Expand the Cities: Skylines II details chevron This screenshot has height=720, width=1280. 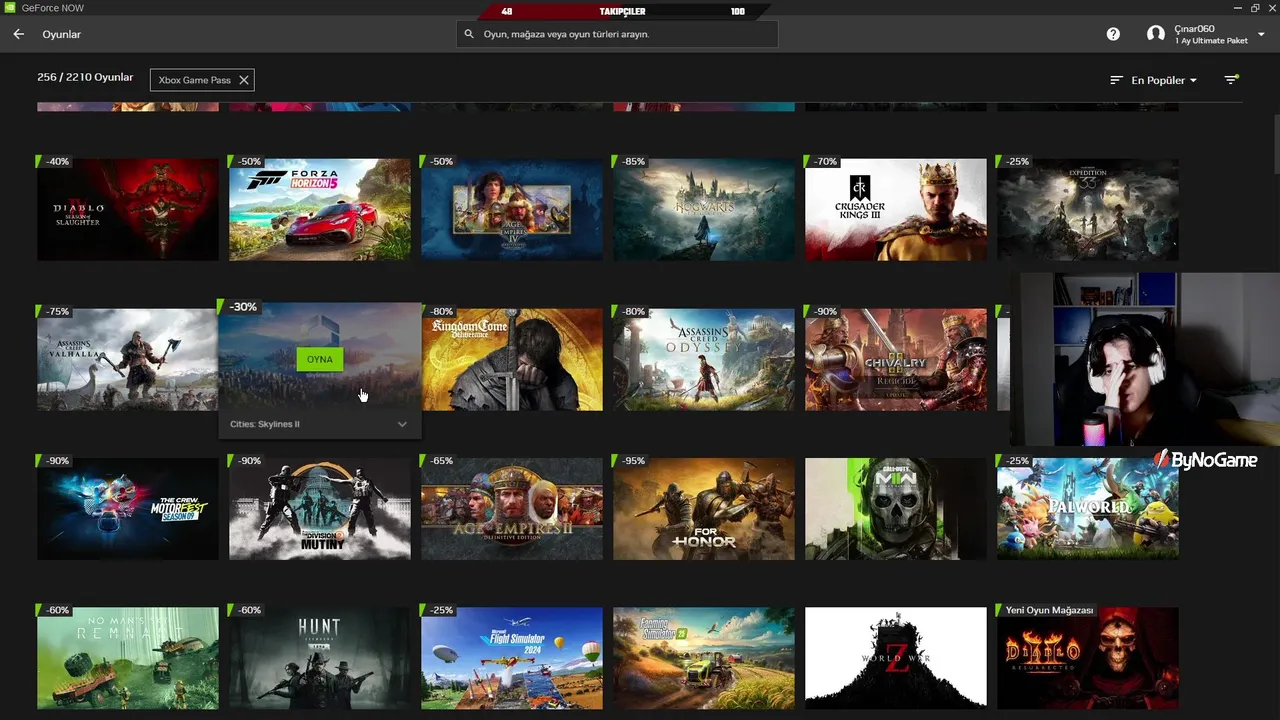click(402, 424)
